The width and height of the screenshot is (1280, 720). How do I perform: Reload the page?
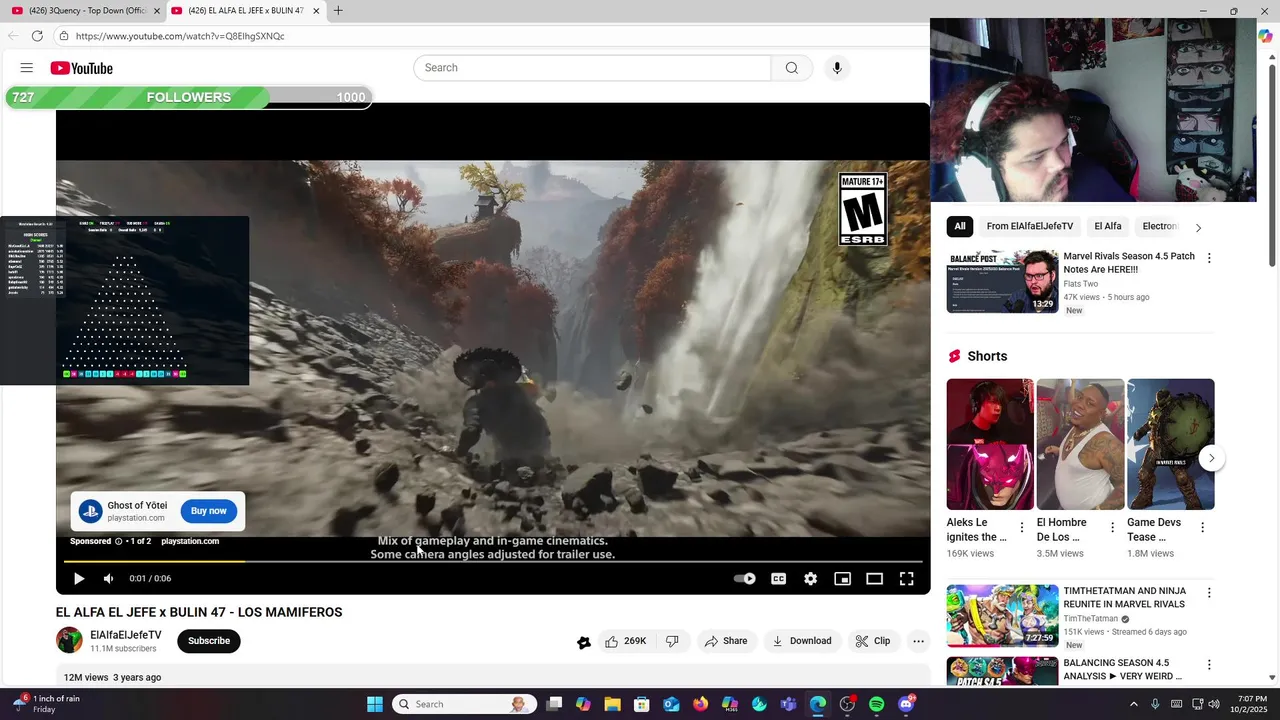click(x=37, y=36)
